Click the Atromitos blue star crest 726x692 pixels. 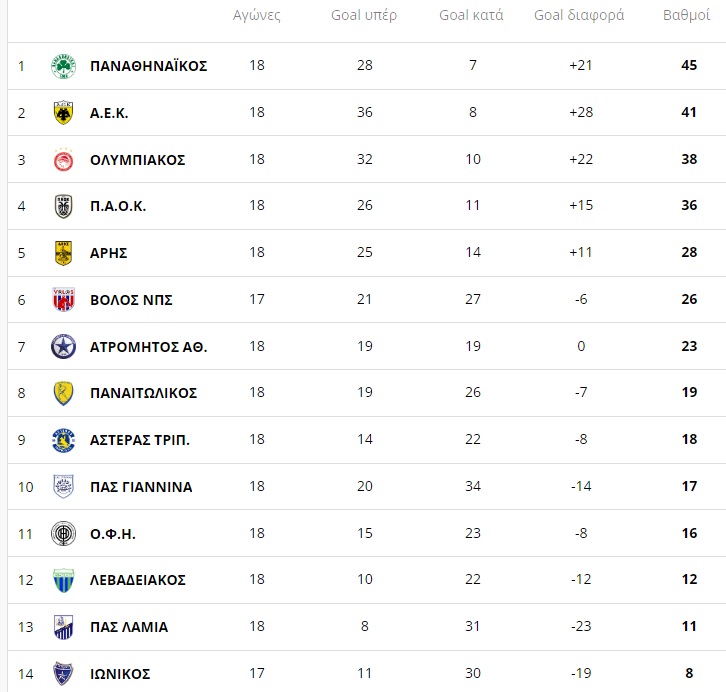click(63, 347)
